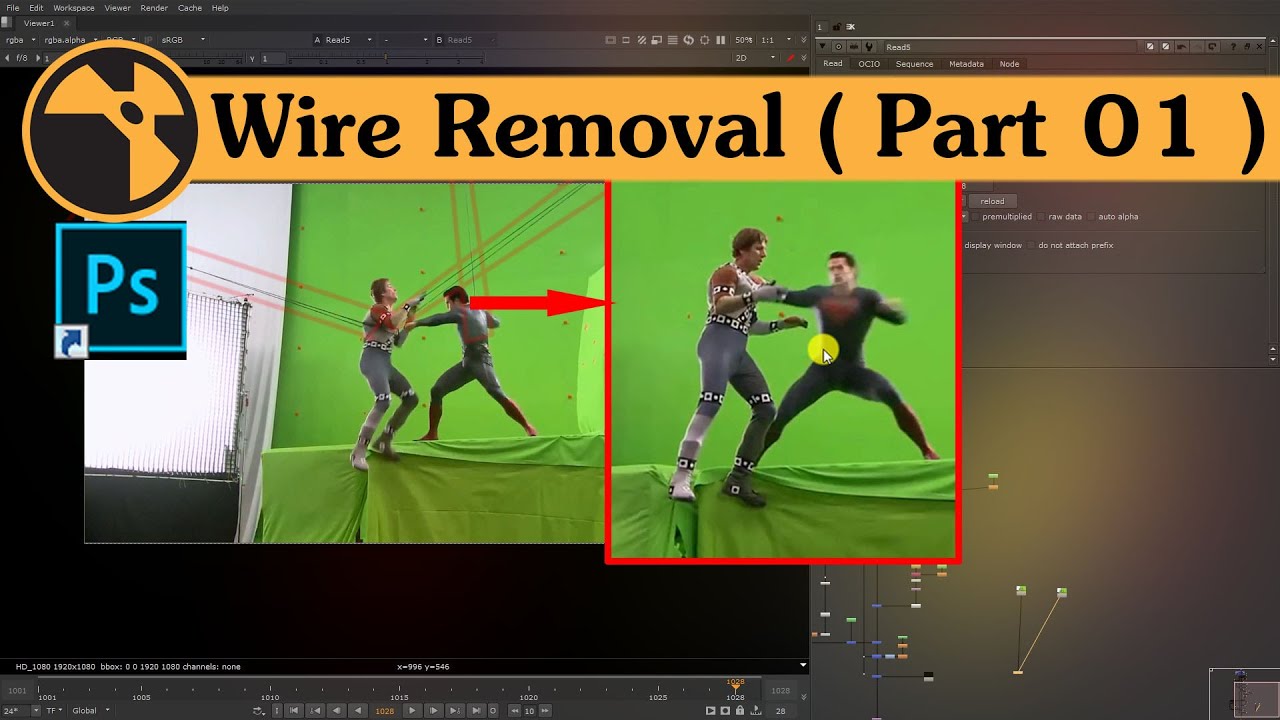Click the pause viewer updates icon
The width and height of the screenshot is (1280, 720).
pyautogui.click(x=721, y=40)
